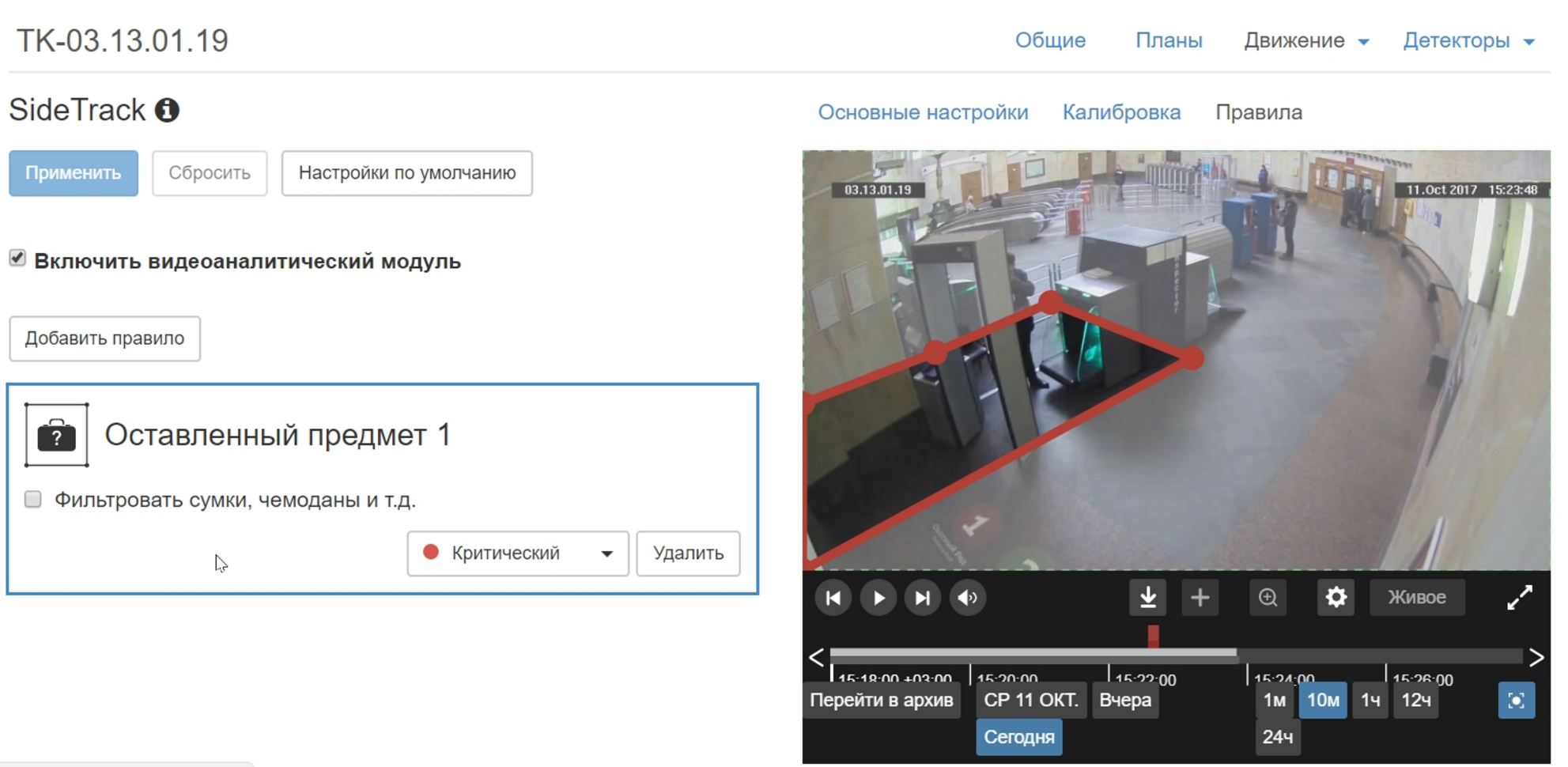Image resolution: width=1568 pixels, height=767 pixels.
Task: Expand the Движение menu
Action: point(1306,40)
